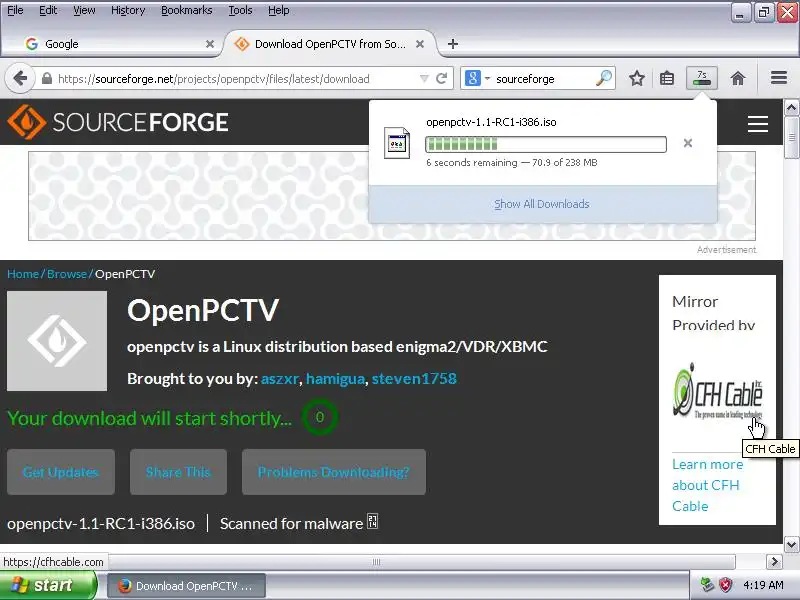This screenshot has height=600, width=800.
Task: Click the Get Updates button
Action: [x=61, y=472]
